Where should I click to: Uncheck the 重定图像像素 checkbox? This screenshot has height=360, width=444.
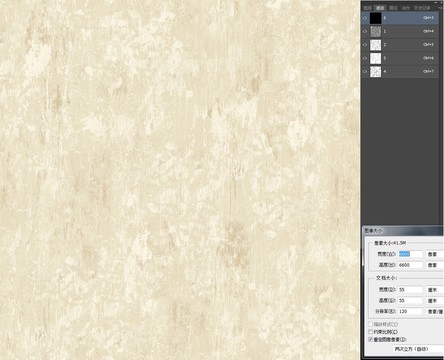370,339
